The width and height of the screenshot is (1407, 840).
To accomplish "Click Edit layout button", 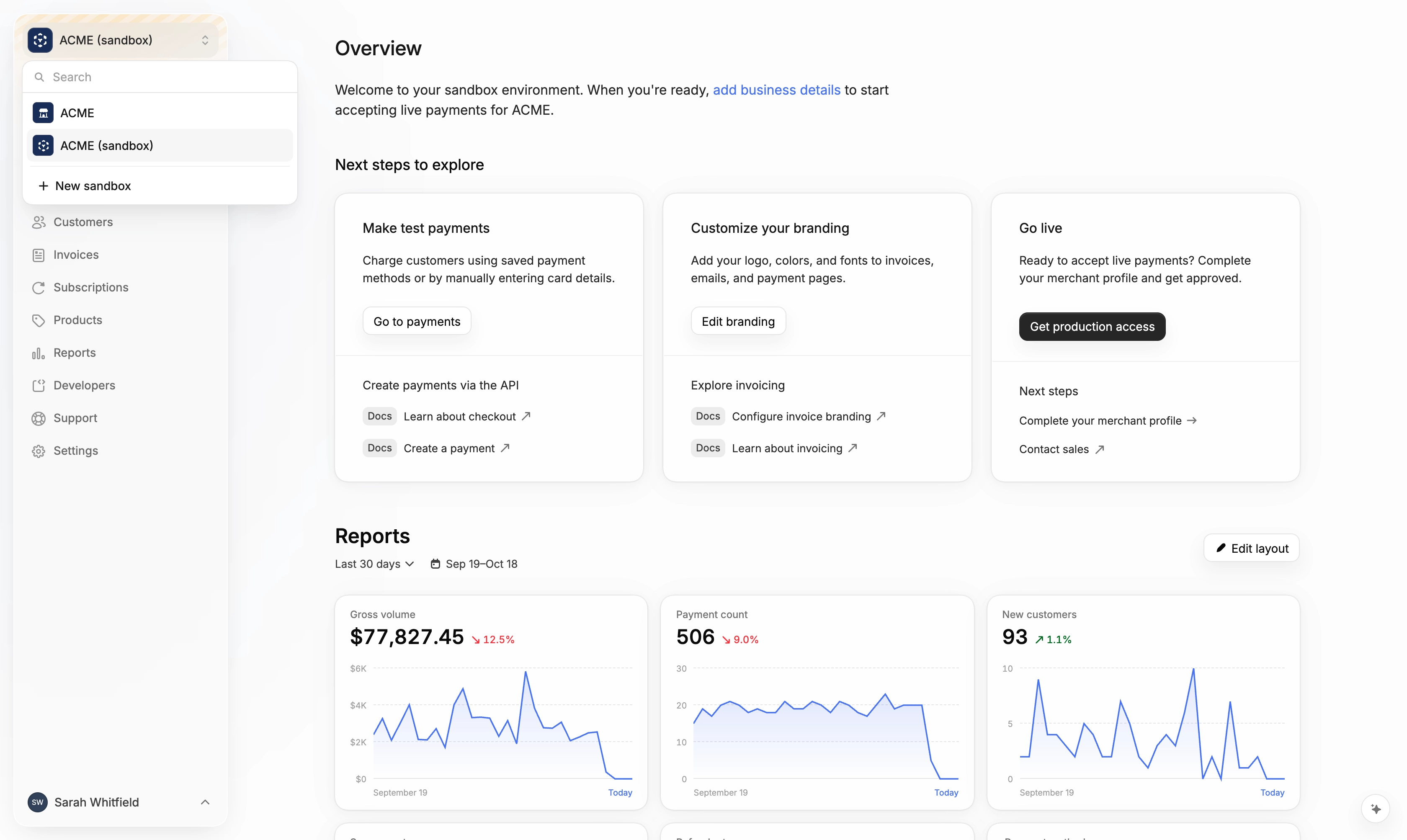I will tap(1251, 548).
